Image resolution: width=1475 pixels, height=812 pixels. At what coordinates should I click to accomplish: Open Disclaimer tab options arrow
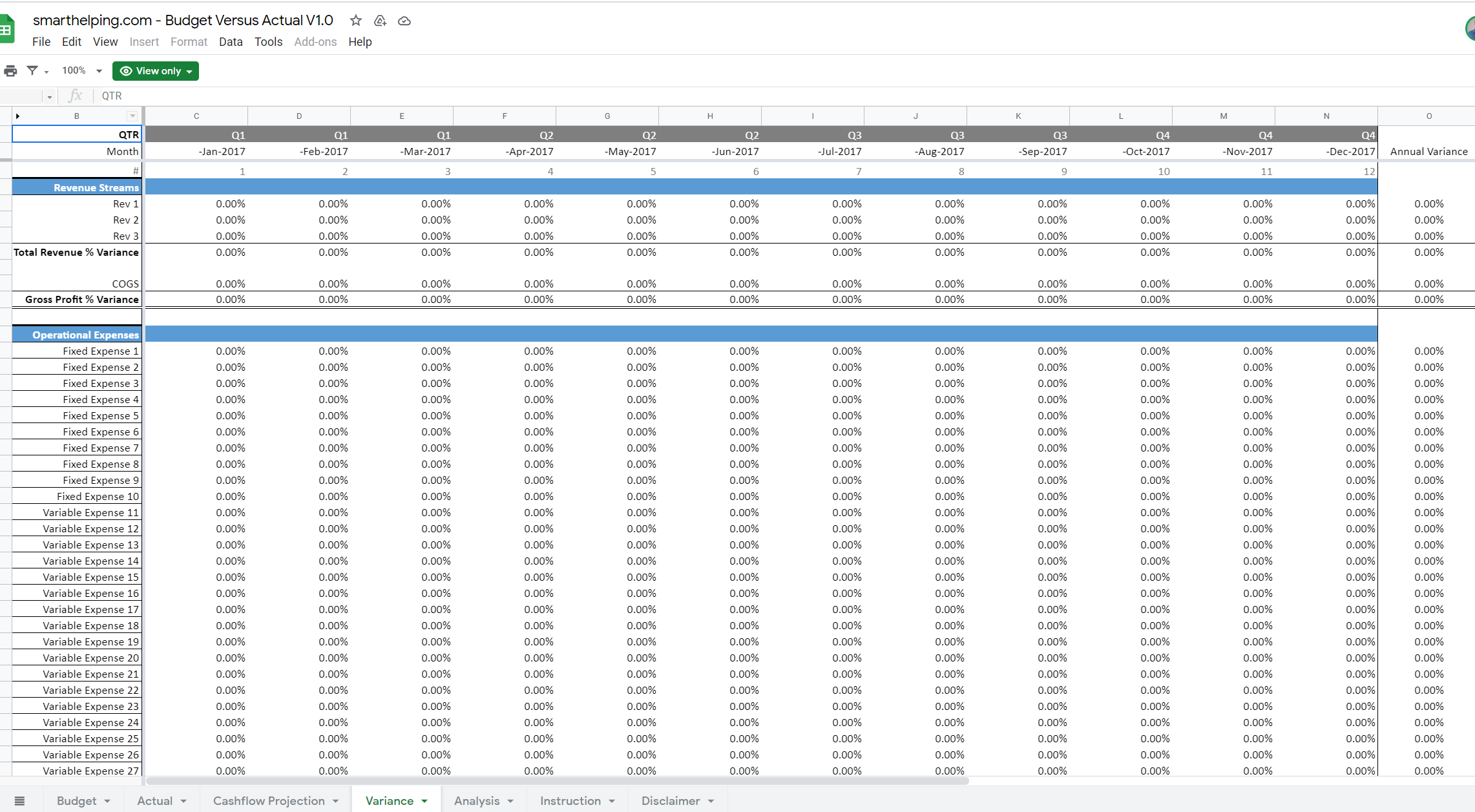(711, 801)
